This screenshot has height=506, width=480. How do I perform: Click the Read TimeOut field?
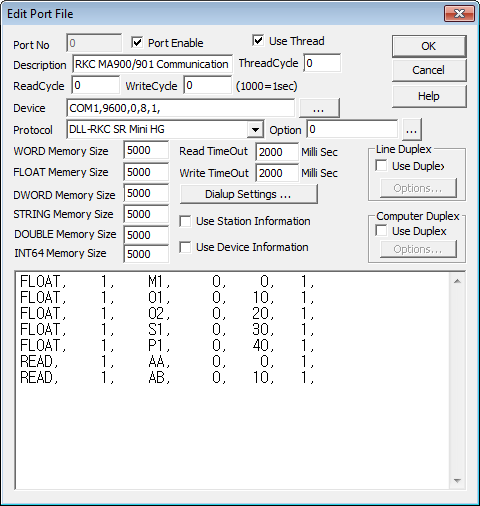pyautogui.click(x=277, y=152)
